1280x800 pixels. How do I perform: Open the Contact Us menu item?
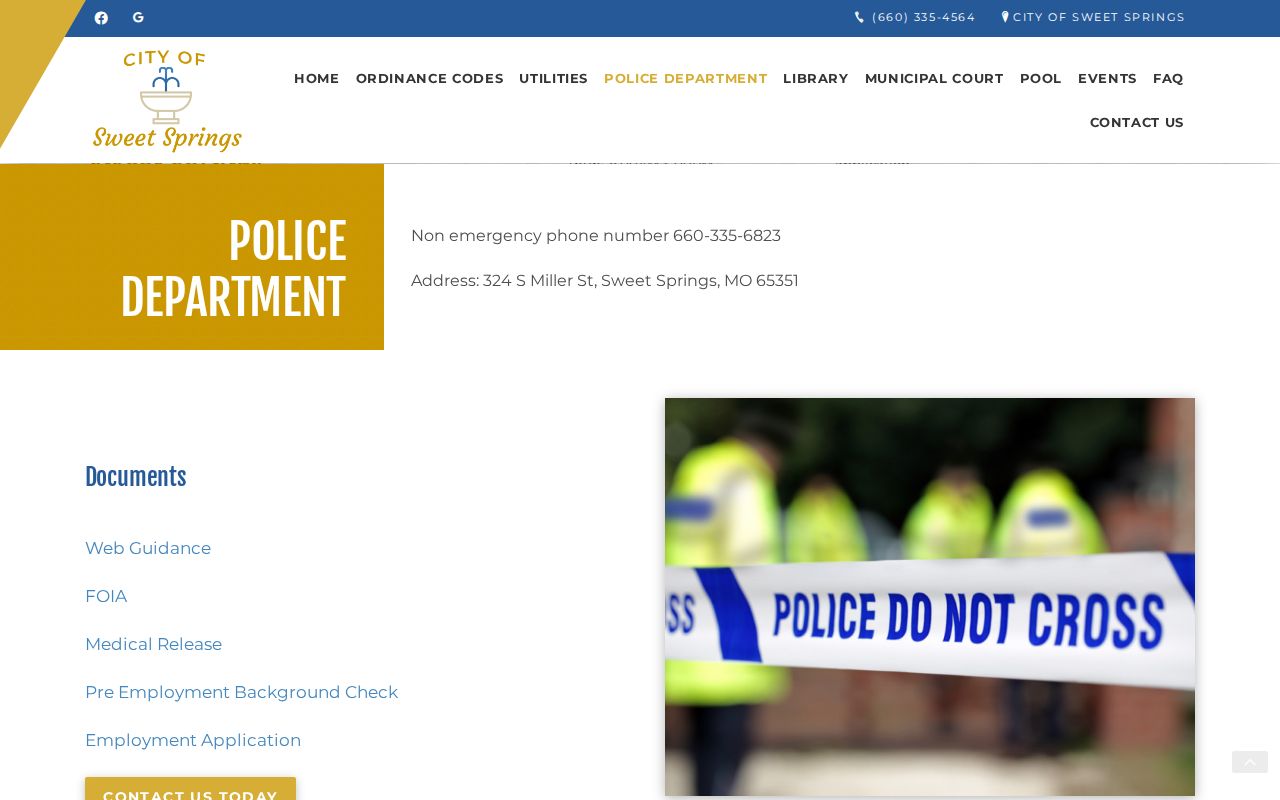[x=1137, y=122]
